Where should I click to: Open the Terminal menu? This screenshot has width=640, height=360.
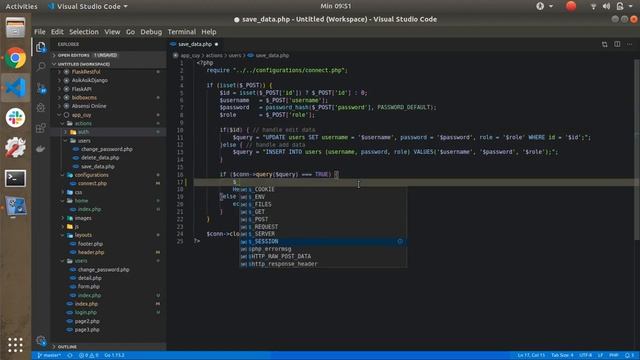pos(182,32)
